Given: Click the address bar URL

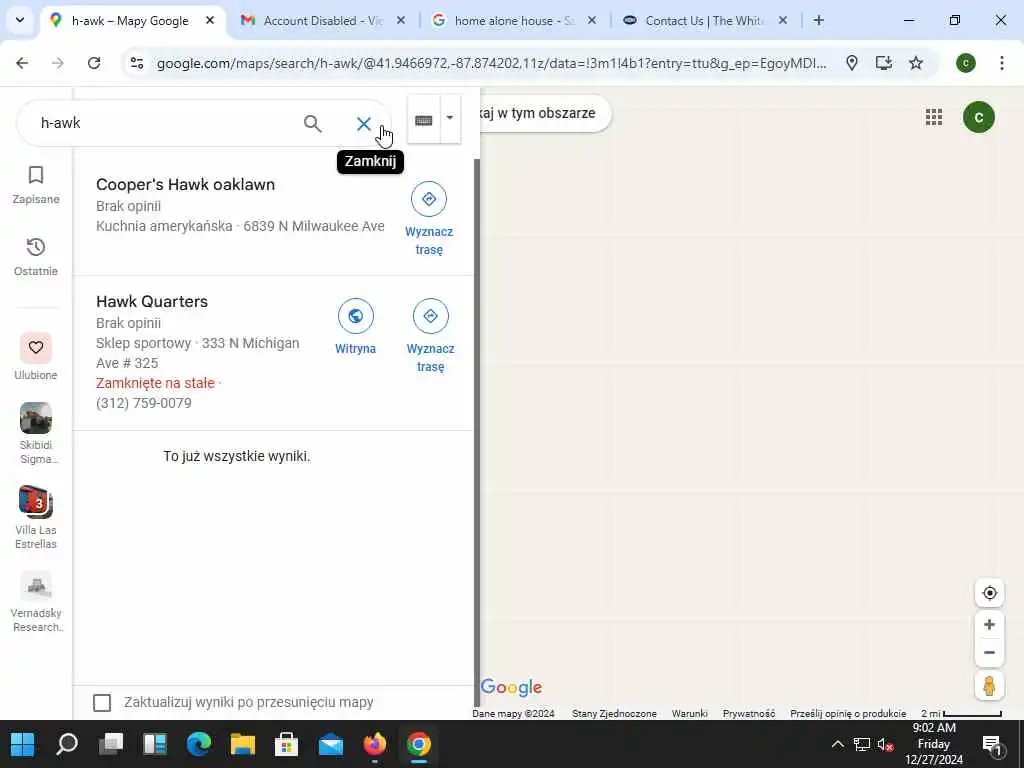Looking at the screenshot, I should click(x=491, y=63).
